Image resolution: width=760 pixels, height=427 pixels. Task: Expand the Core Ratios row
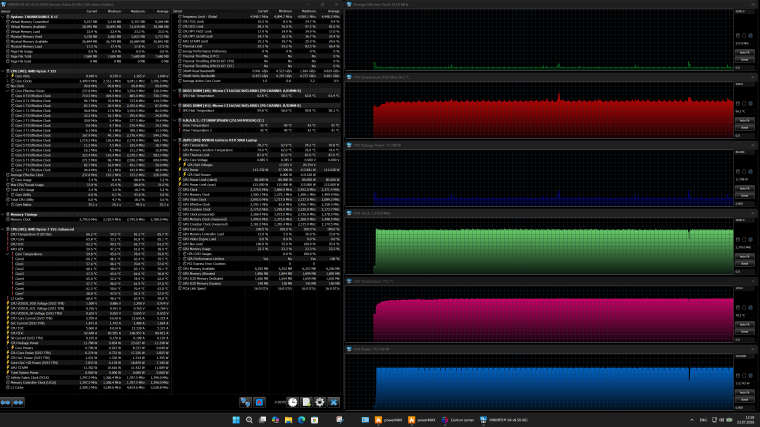(x=7, y=205)
